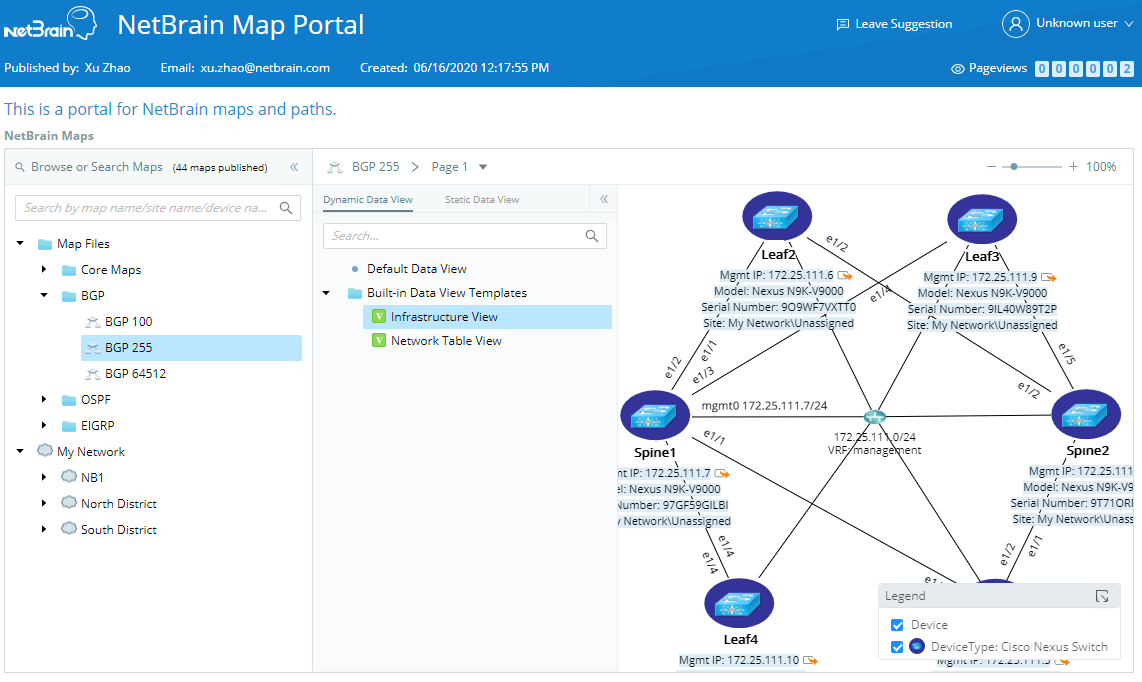Viewport: 1142px width, 682px height.
Task: Zoom out with the minus button
Action: pos(991,167)
